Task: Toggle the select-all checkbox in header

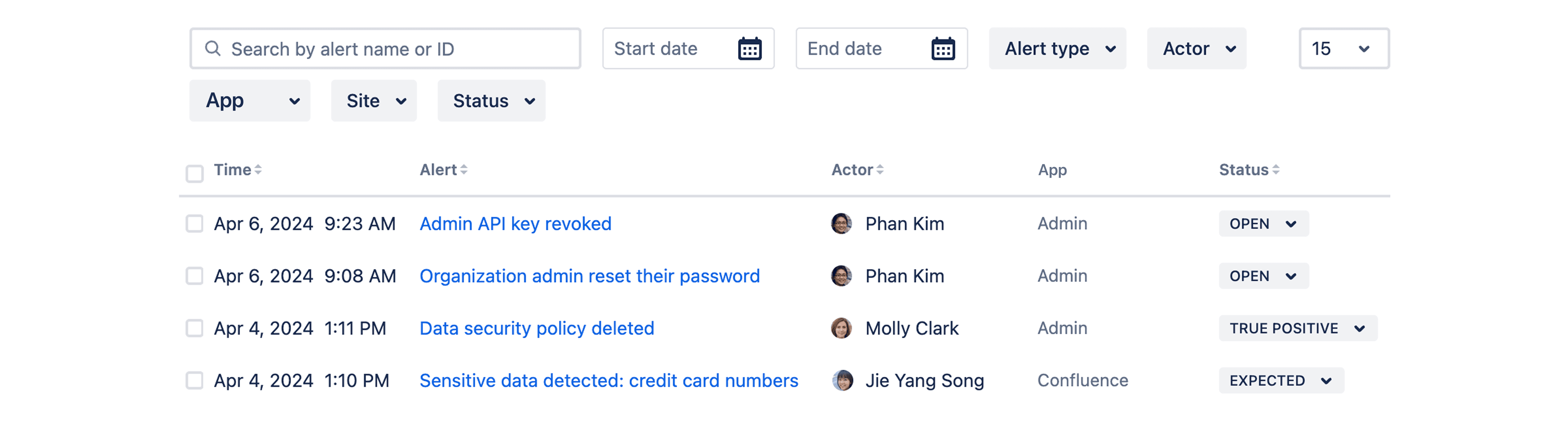Action: 194,174
